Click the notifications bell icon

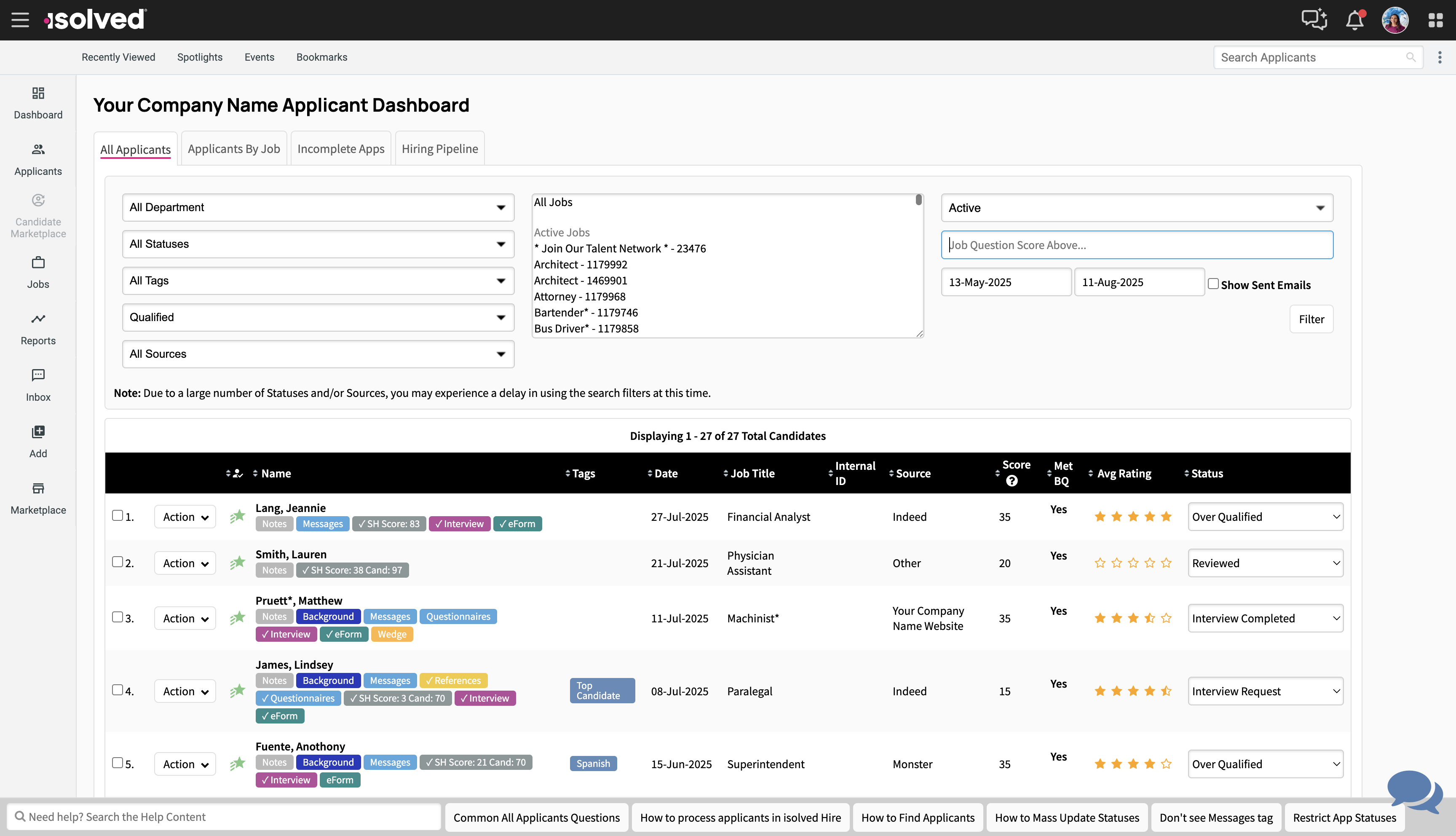pyautogui.click(x=1354, y=20)
